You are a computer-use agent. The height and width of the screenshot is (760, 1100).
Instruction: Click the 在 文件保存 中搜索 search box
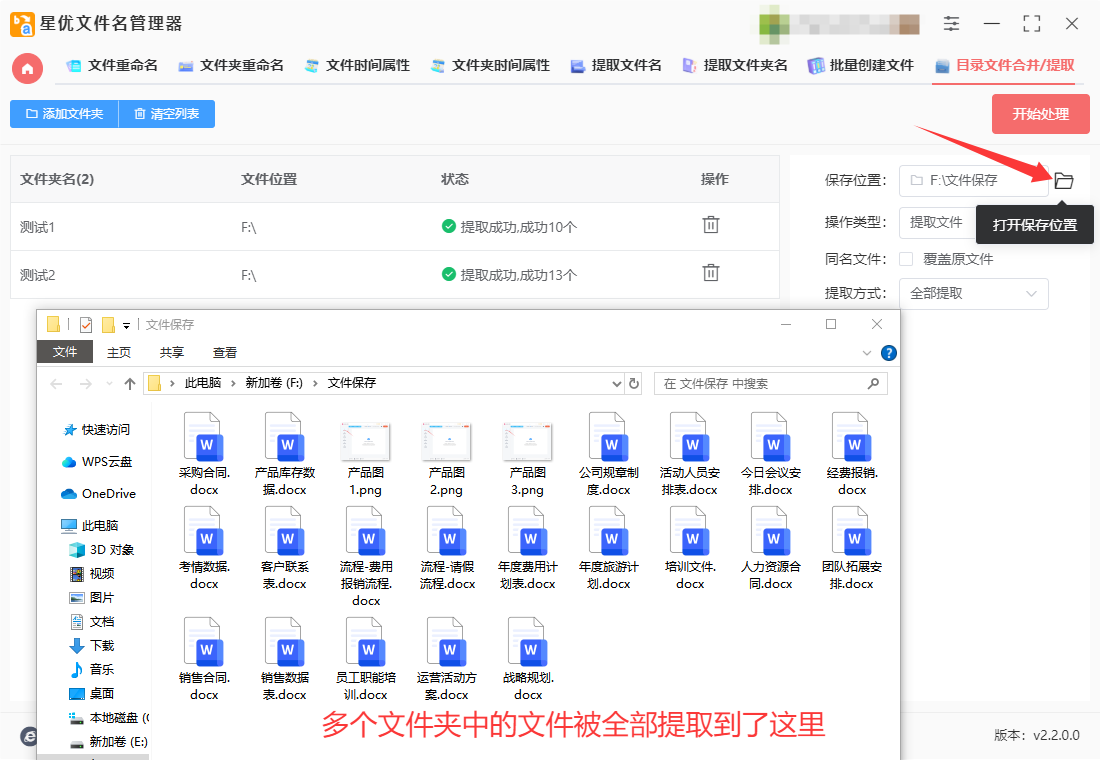pyautogui.click(x=771, y=384)
